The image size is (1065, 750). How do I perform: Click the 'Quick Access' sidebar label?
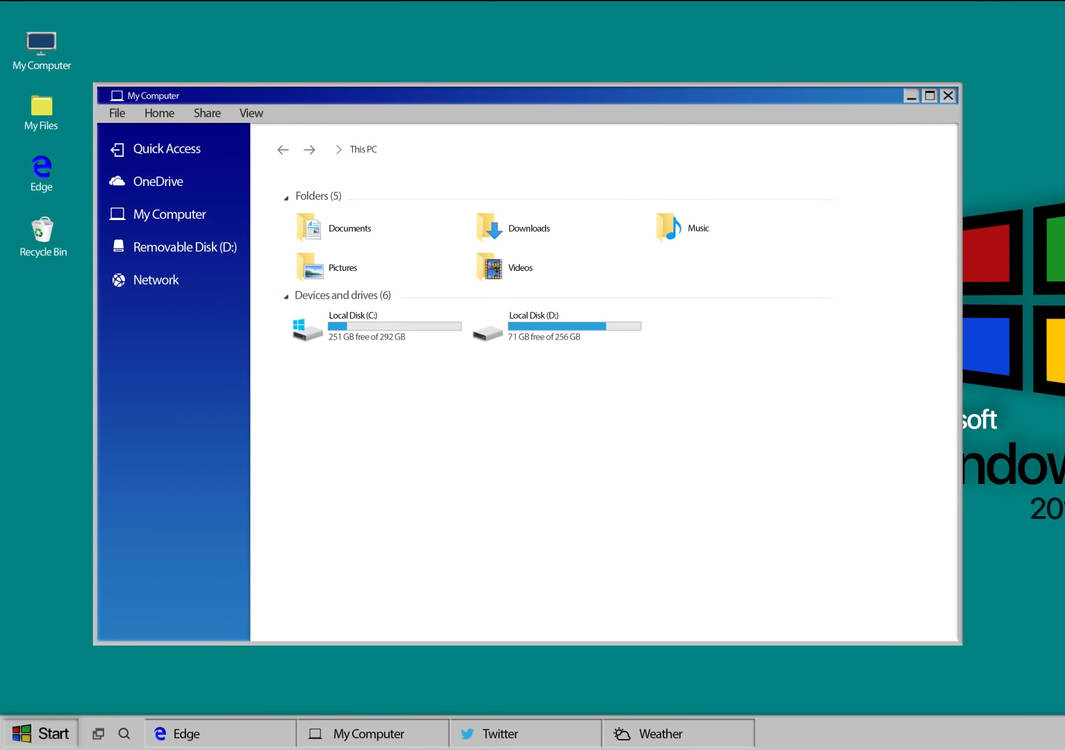[167, 149]
